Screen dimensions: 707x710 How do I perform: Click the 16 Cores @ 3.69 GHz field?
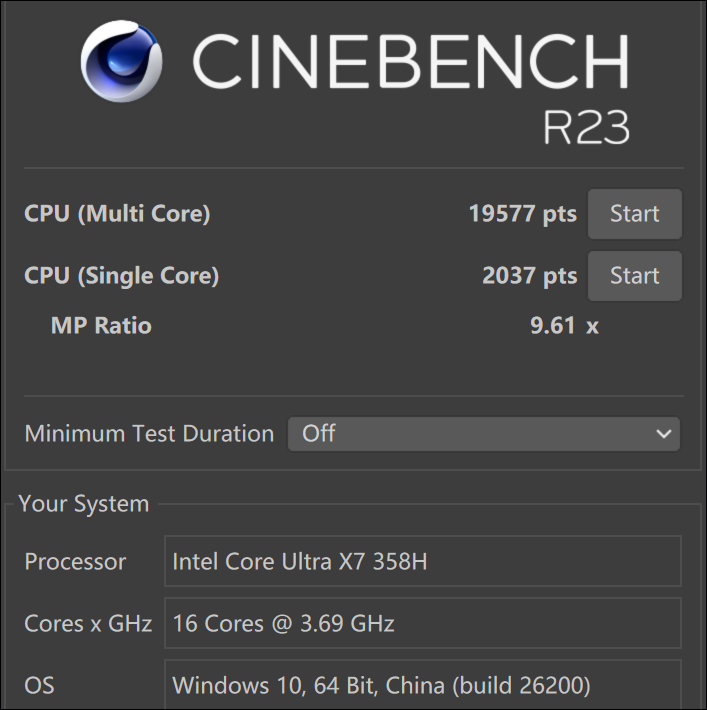422,624
